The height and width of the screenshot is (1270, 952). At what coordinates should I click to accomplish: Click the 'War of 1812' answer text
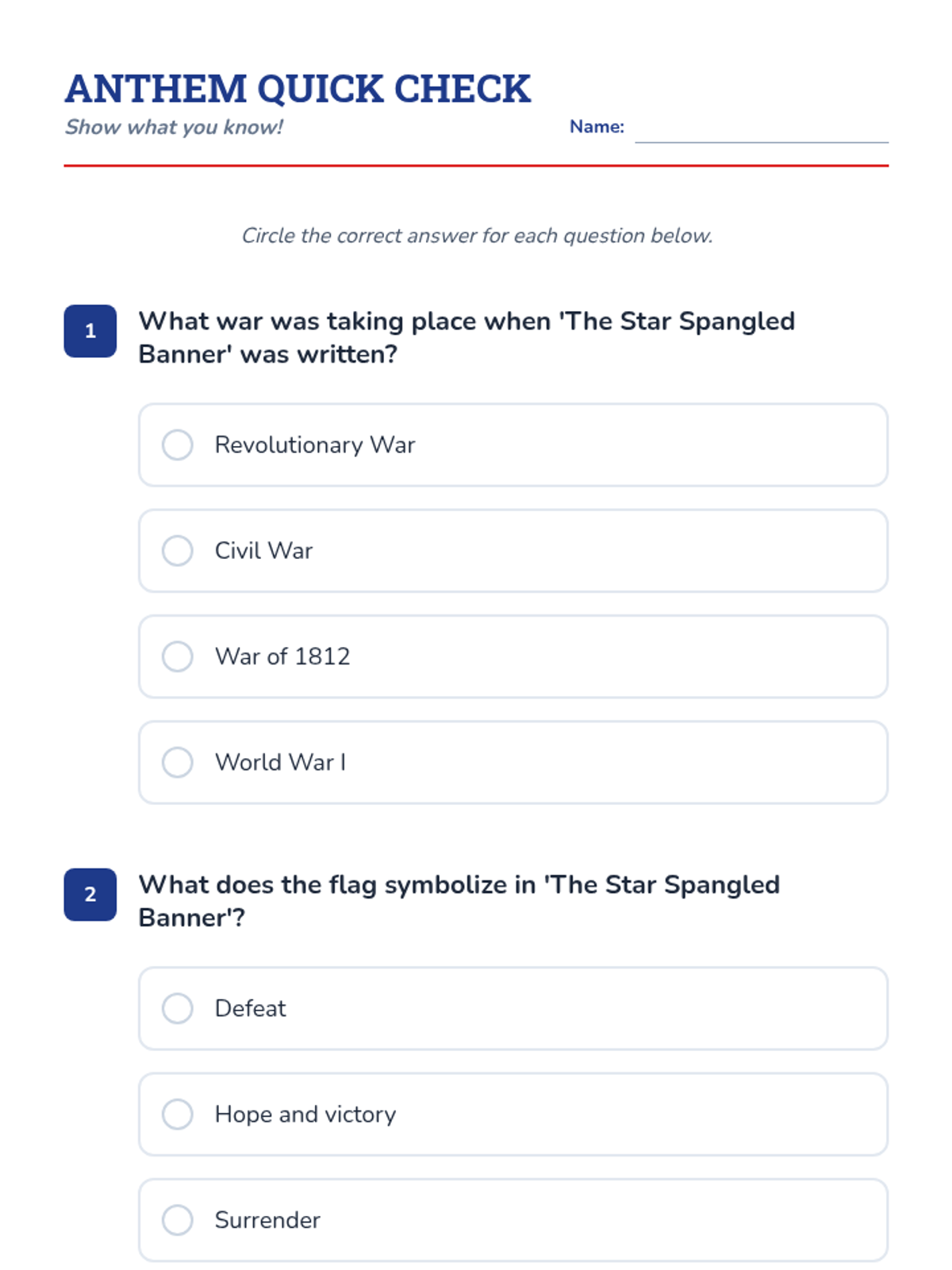tap(282, 656)
